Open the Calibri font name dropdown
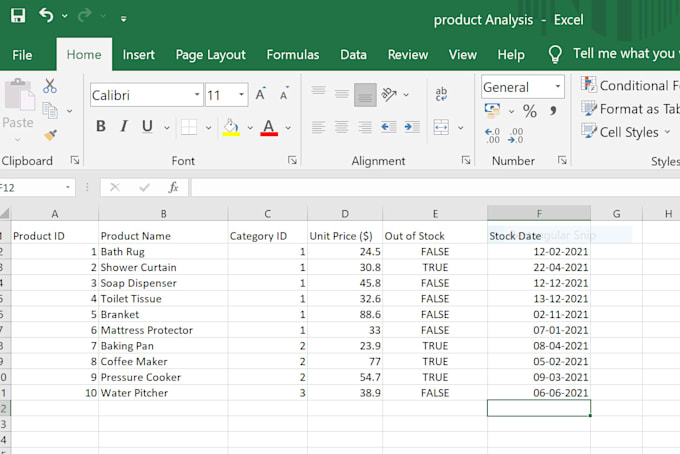 click(197, 95)
